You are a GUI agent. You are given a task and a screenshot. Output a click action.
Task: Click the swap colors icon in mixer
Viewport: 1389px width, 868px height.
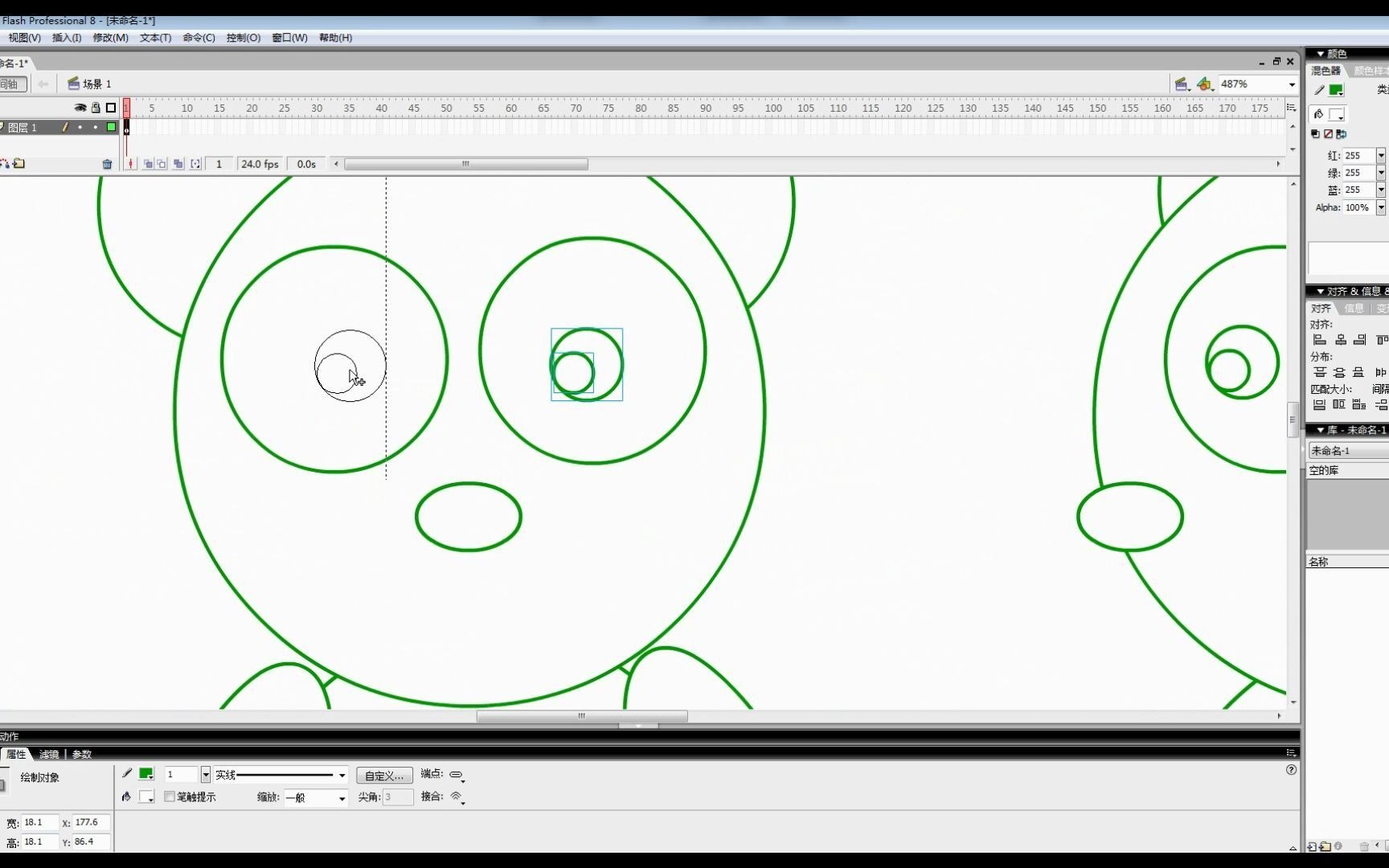point(1341,134)
